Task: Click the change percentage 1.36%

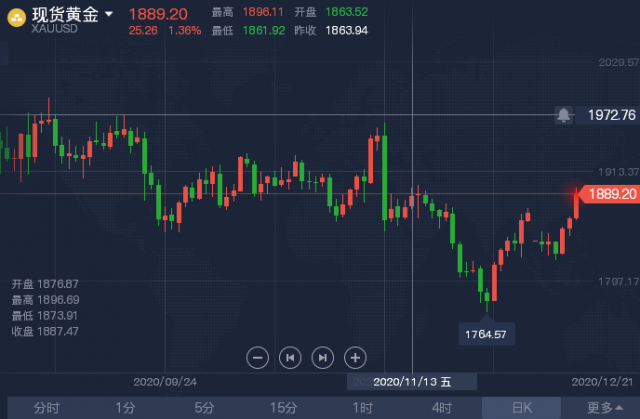Action: point(184,31)
